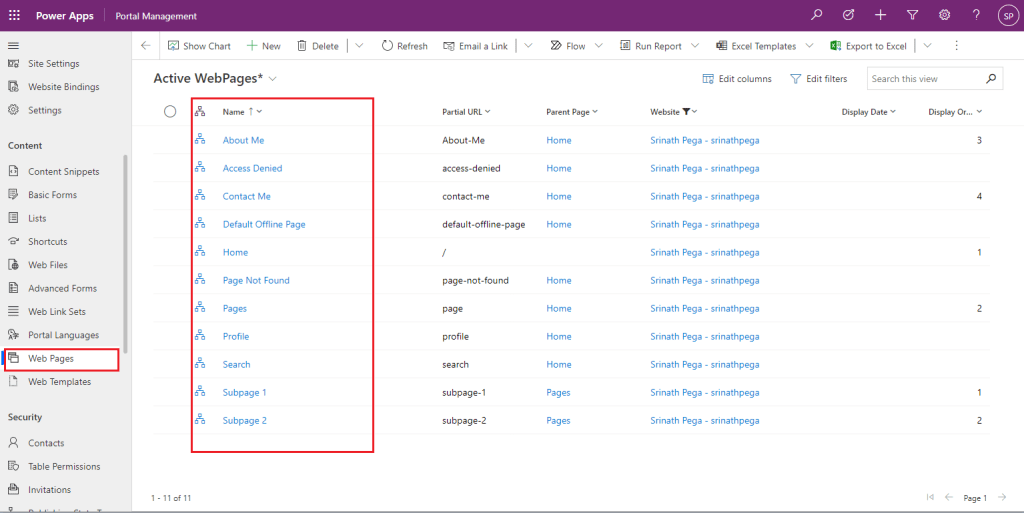This screenshot has height=513, width=1024.
Task: Toggle the select-all rows circle
Action: coord(170,112)
